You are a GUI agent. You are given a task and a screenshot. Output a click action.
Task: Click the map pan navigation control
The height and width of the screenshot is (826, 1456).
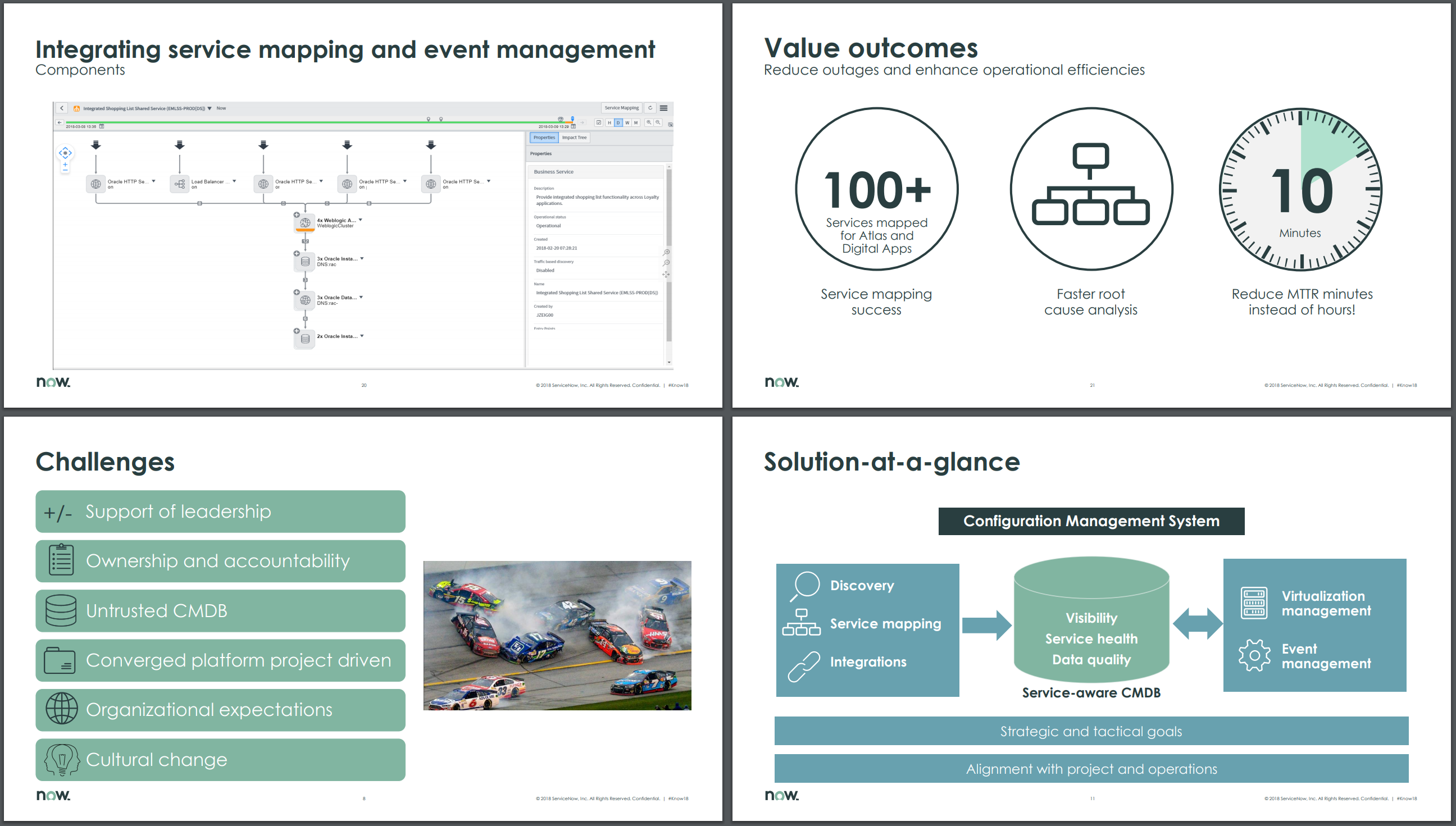click(65, 153)
